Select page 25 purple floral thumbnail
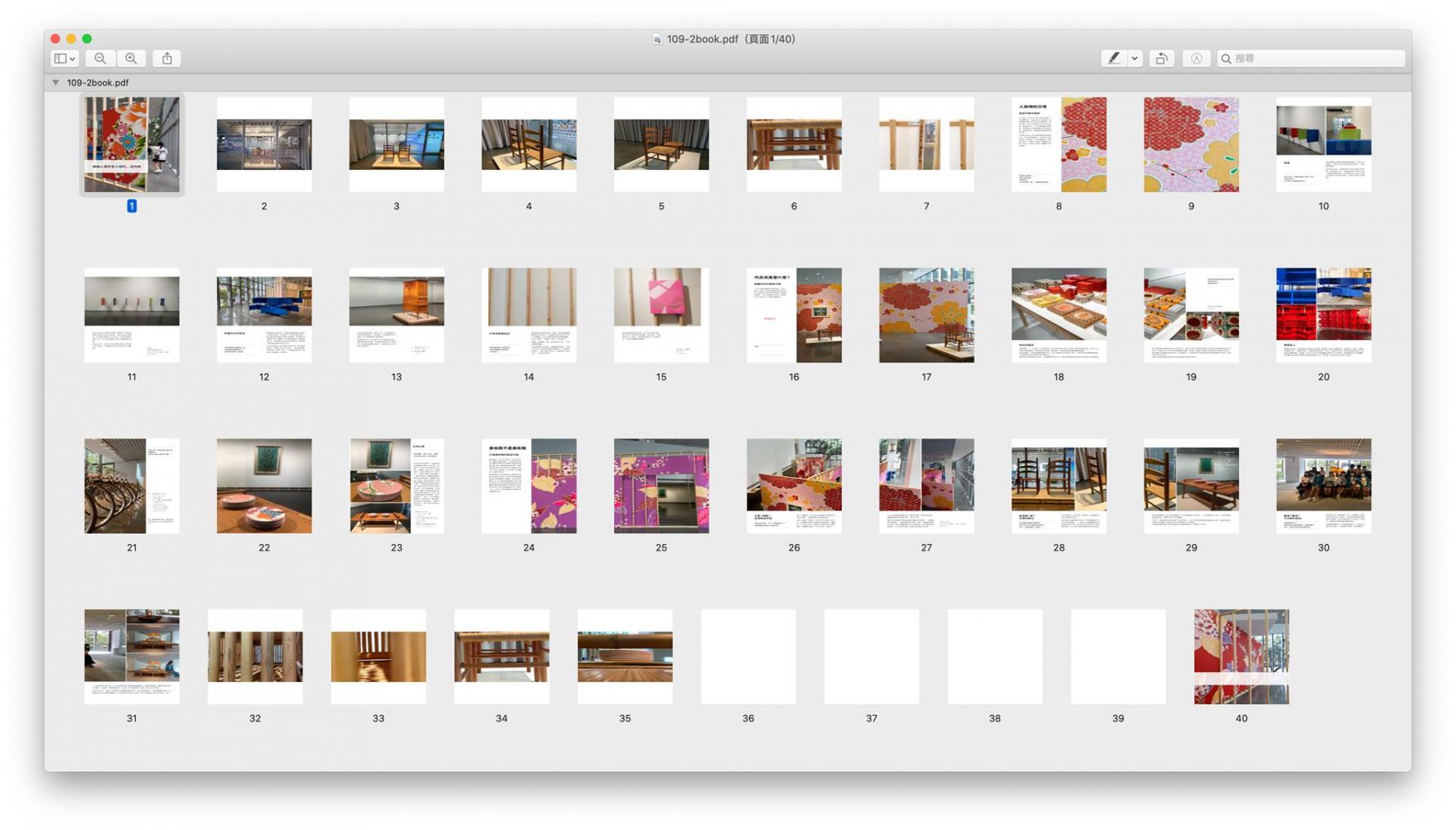The height and width of the screenshot is (830, 1456). pos(661,486)
